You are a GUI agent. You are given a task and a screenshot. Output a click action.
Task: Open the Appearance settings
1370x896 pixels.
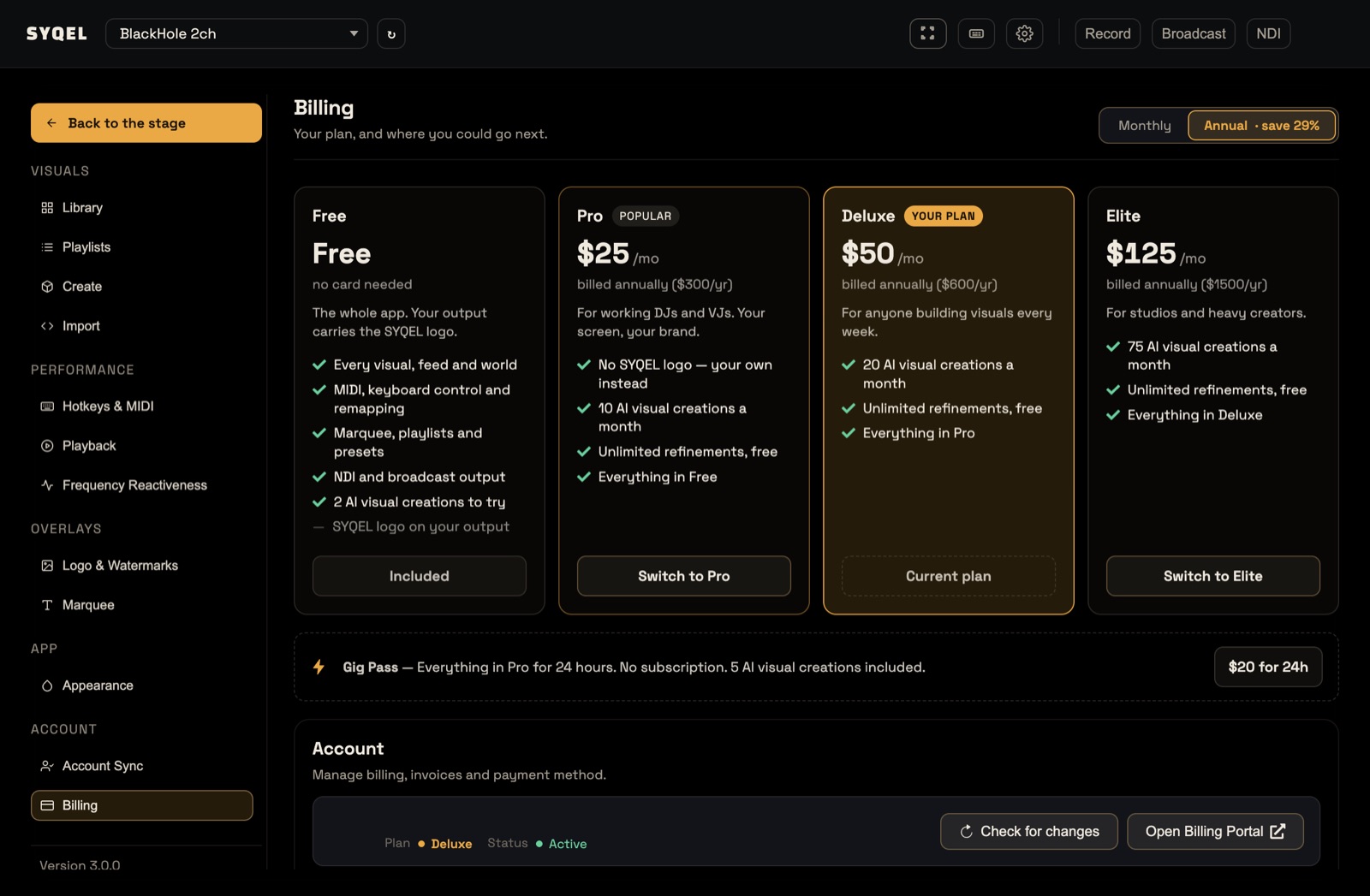(142, 685)
